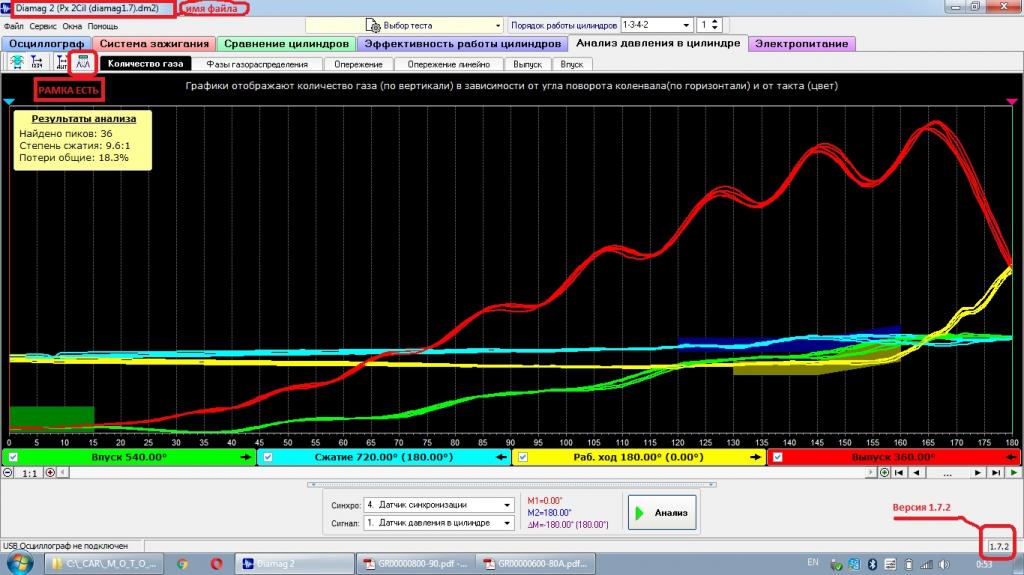Open Windows Start menu orb
Image resolution: width=1024 pixels, height=575 pixels.
click(20, 563)
